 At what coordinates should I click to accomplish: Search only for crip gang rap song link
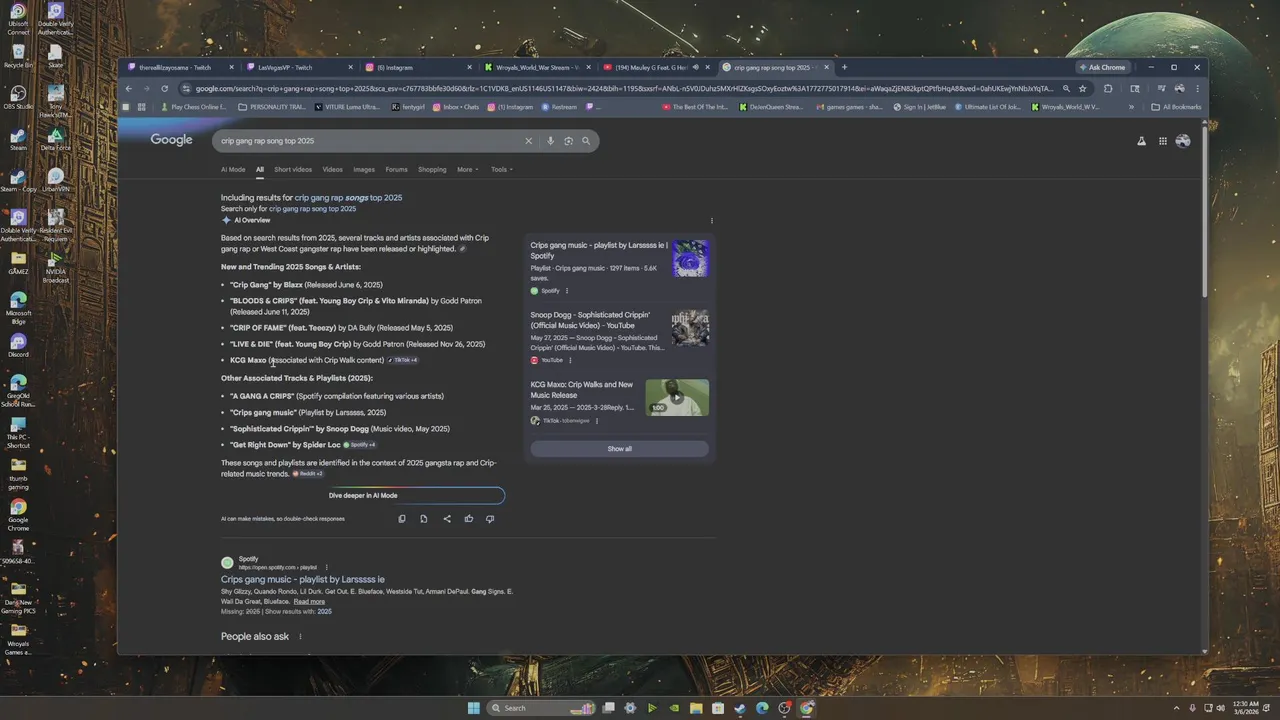click(312, 209)
